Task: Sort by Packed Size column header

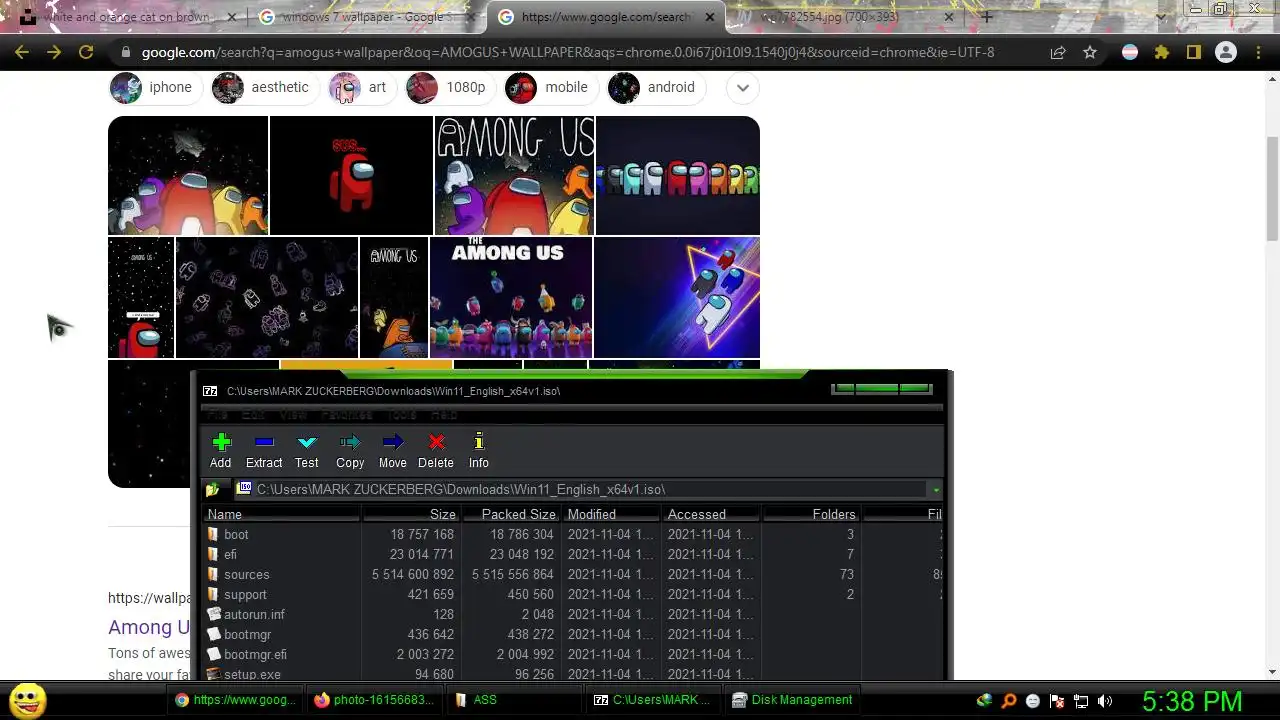Action: [x=511, y=514]
